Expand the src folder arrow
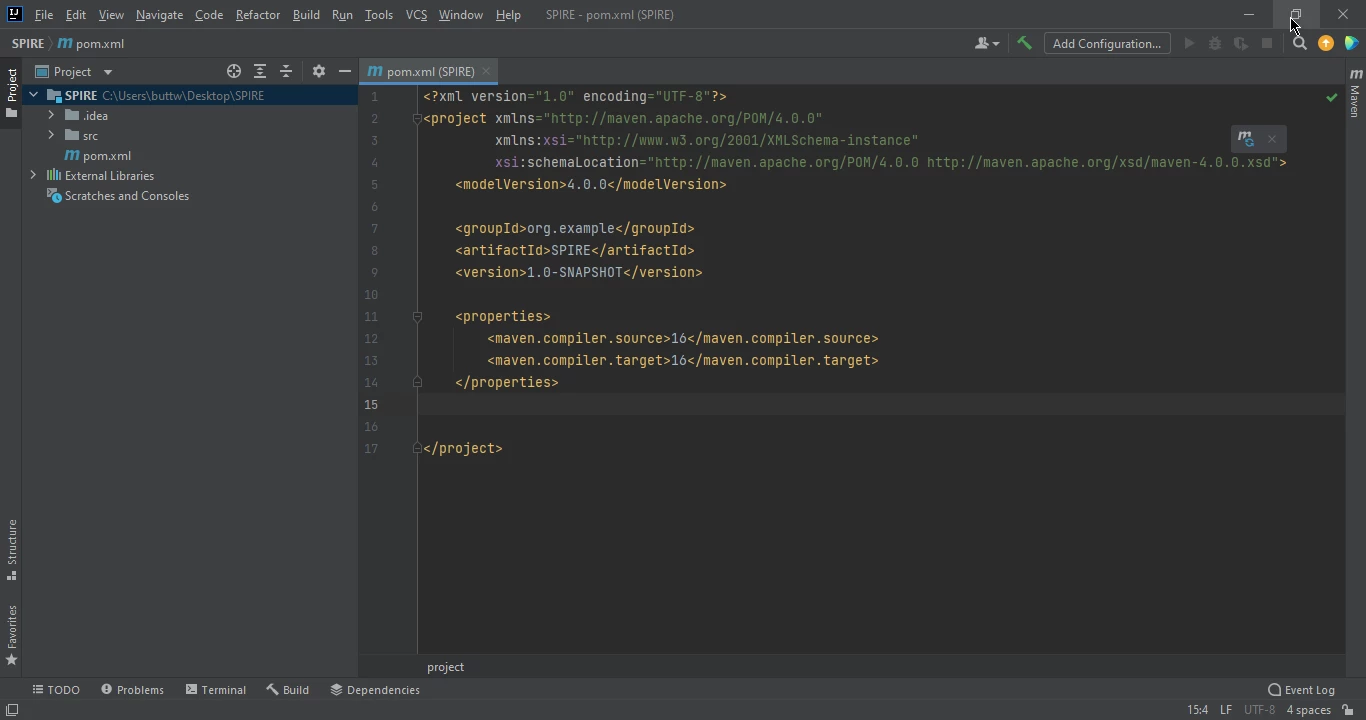The image size is (1366, 720). coord(51,136)
